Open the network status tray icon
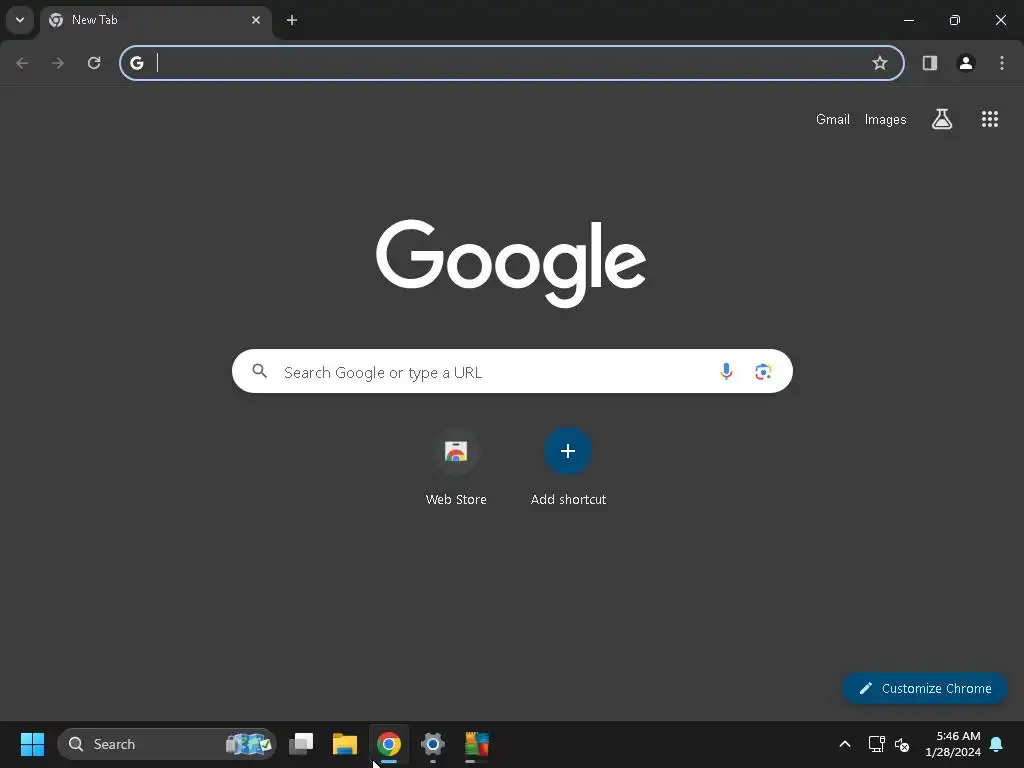 click(876, 744)
